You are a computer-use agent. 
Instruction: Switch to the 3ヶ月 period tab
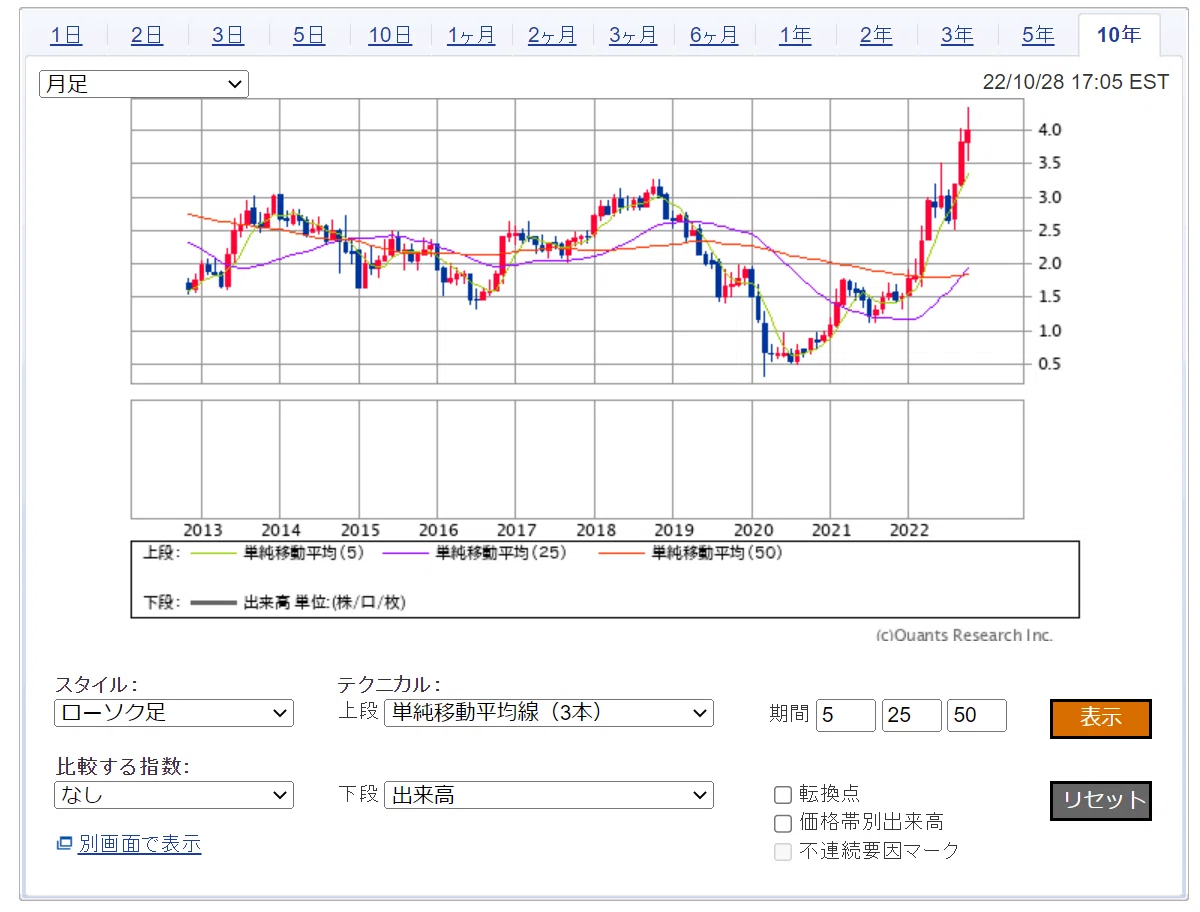coord(633,35)
